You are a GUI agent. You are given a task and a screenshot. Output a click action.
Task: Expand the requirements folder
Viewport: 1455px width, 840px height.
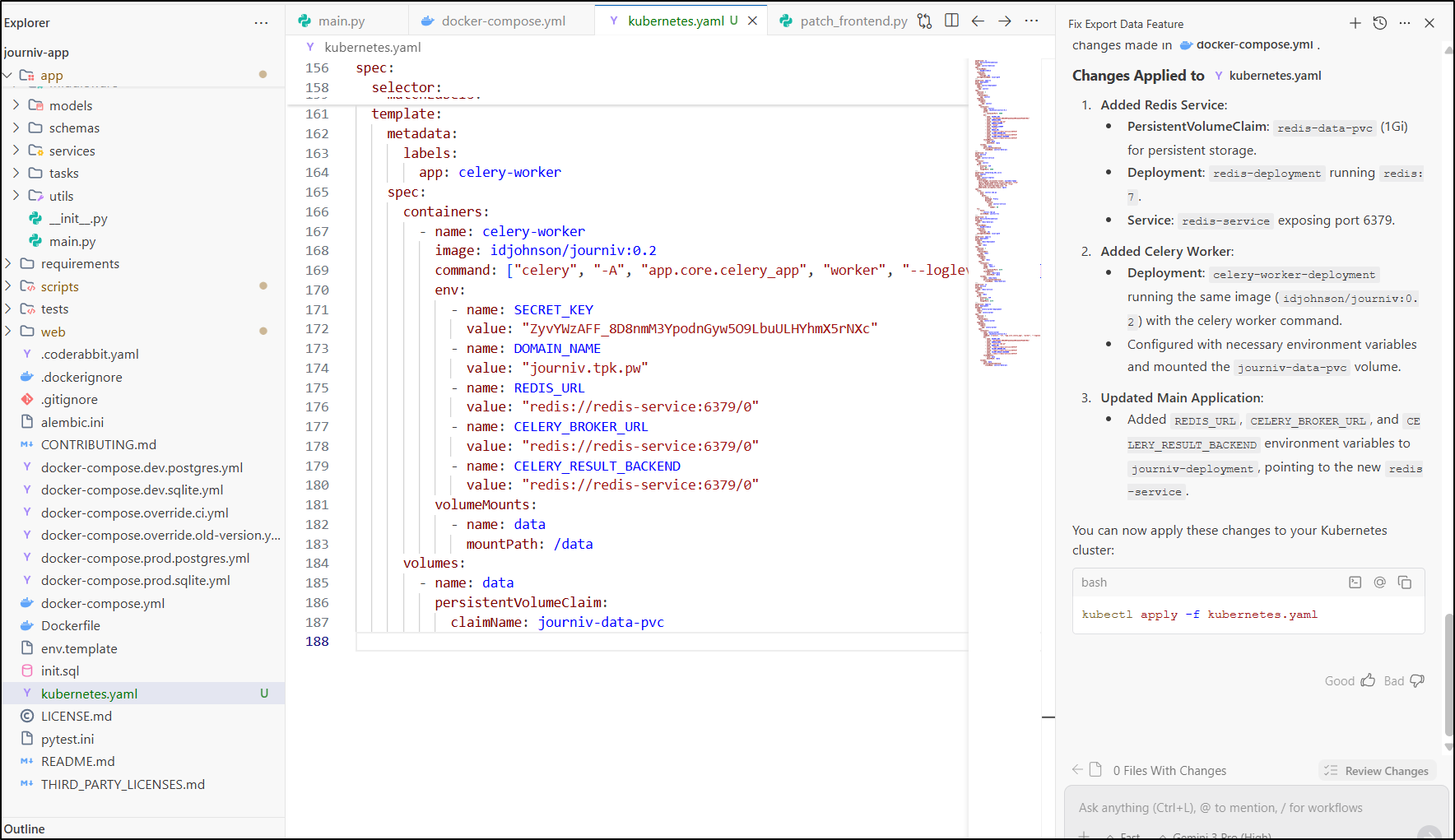click(x=80, y=264)
